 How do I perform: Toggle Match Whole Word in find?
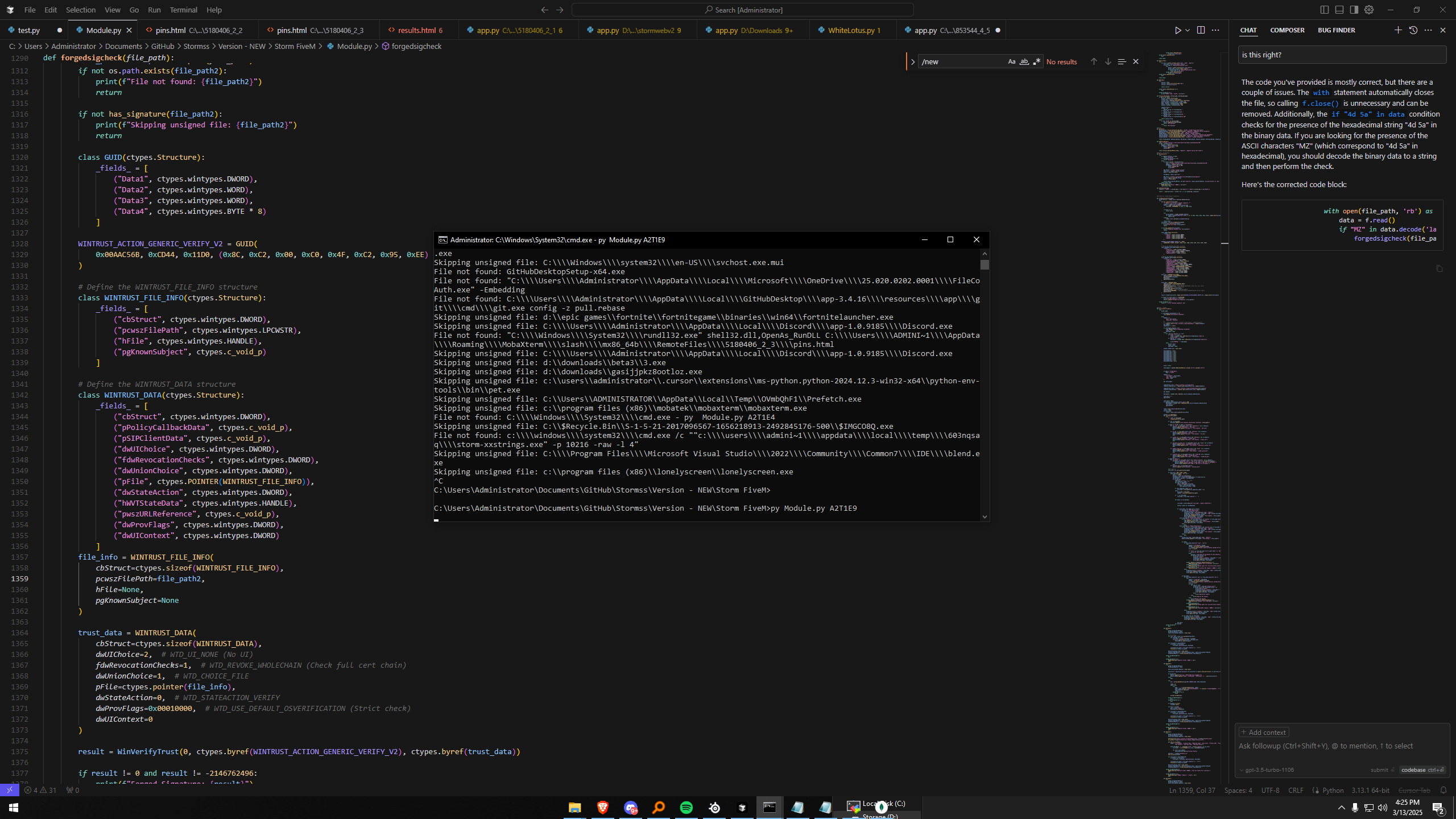pyautogui.click(x=1024, y=61)
